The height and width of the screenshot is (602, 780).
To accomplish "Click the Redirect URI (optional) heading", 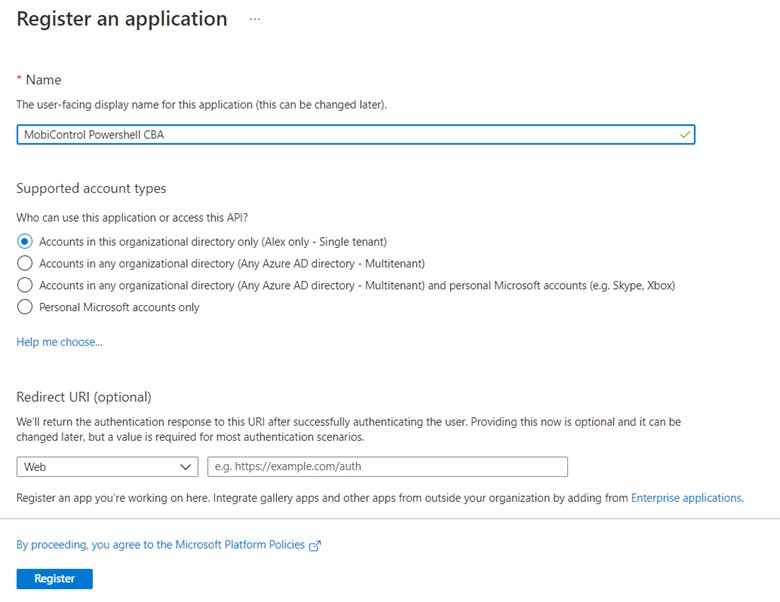I will pos(83,397).
